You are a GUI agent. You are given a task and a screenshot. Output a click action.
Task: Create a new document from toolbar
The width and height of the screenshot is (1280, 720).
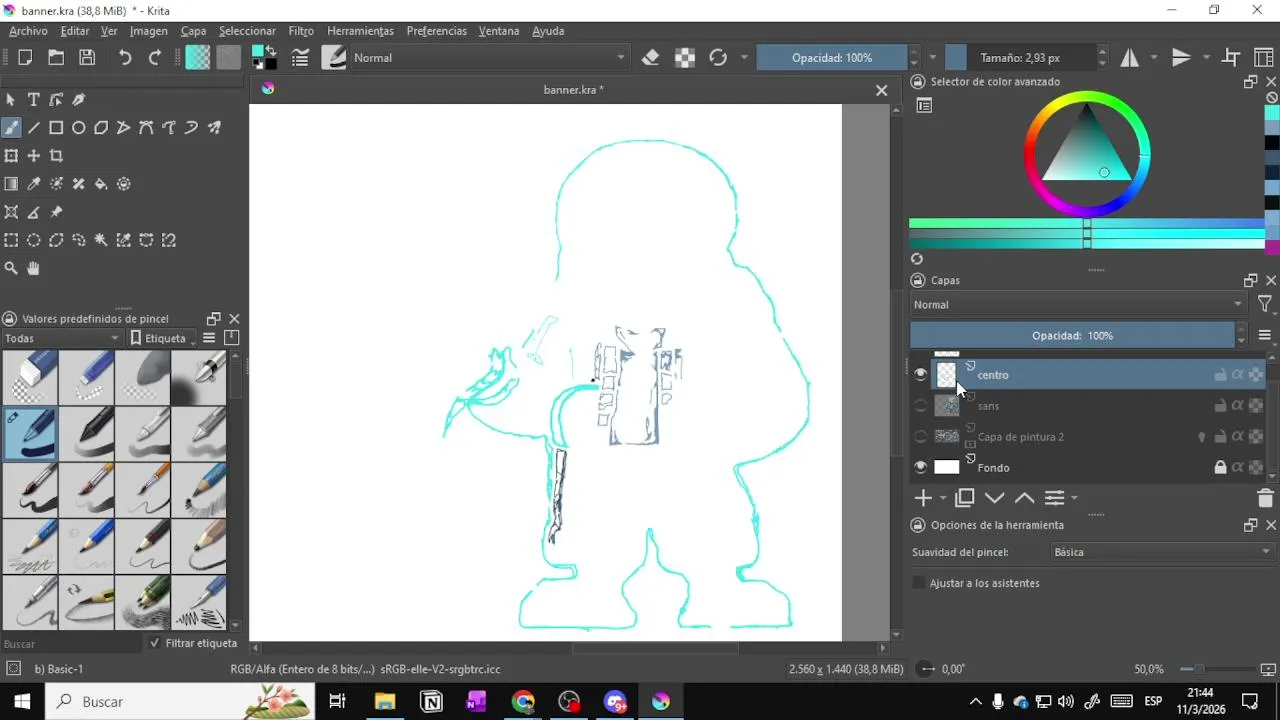(25, 57)
